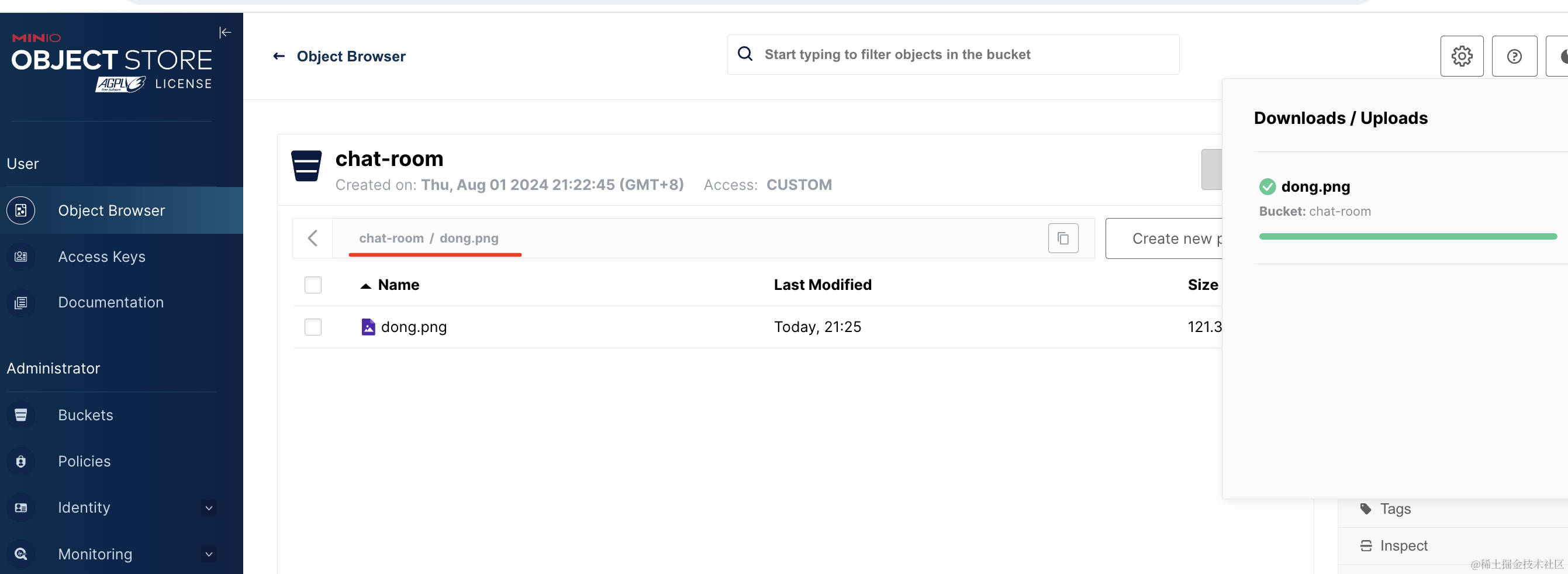Go back using Object Browser arrow
The height and width of the screenshot is (574, 1568).
pyautogui.click(x=279, y=56)
